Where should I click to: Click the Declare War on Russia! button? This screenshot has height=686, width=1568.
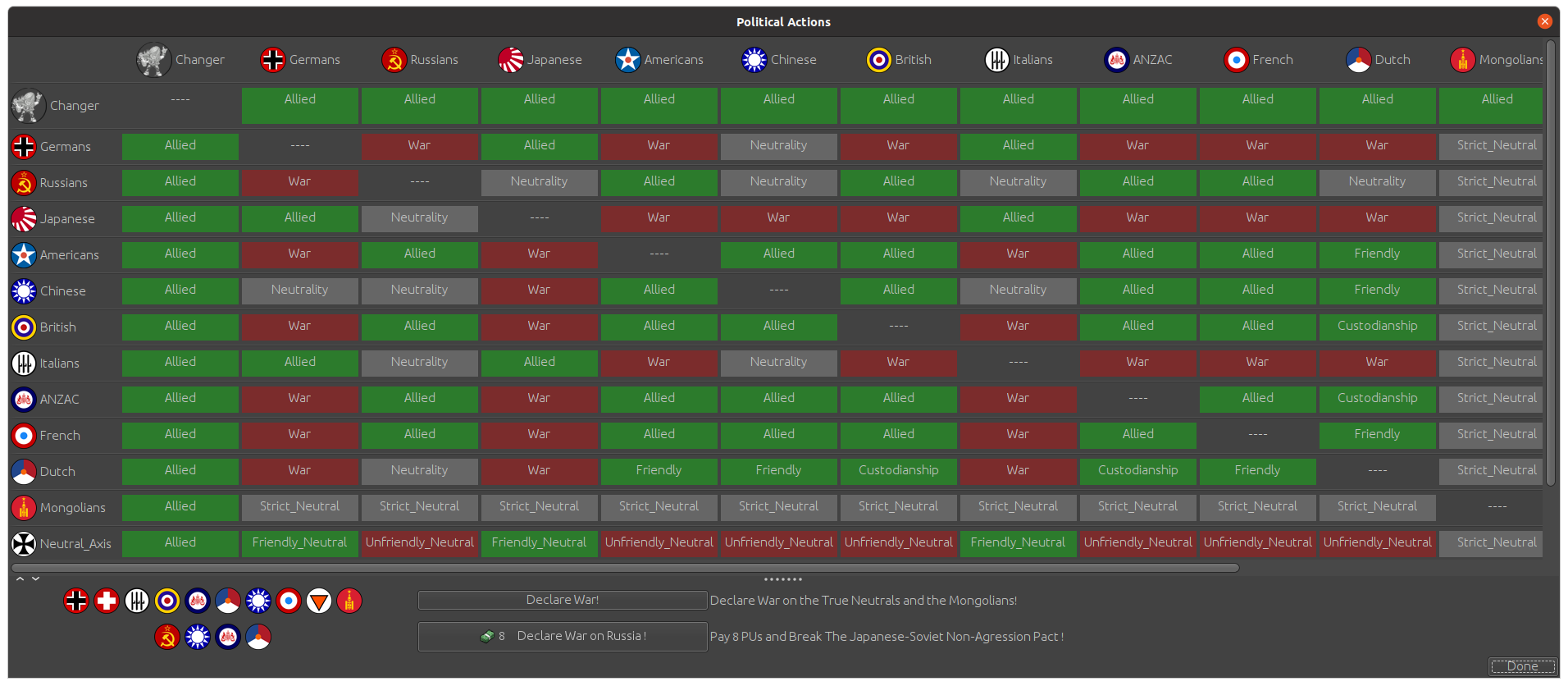click(563, 637)
